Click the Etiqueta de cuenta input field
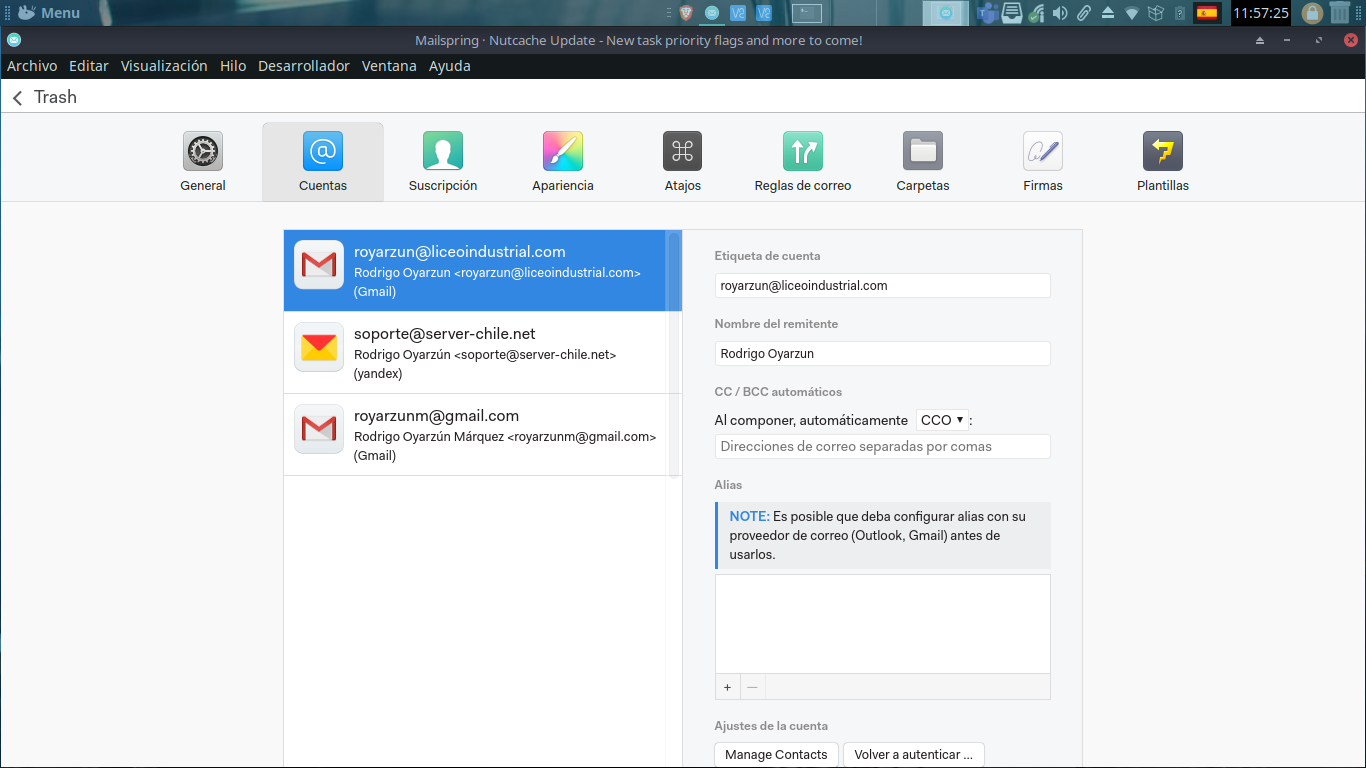The width and height of the screenshot is (1366, 768). 883,285
